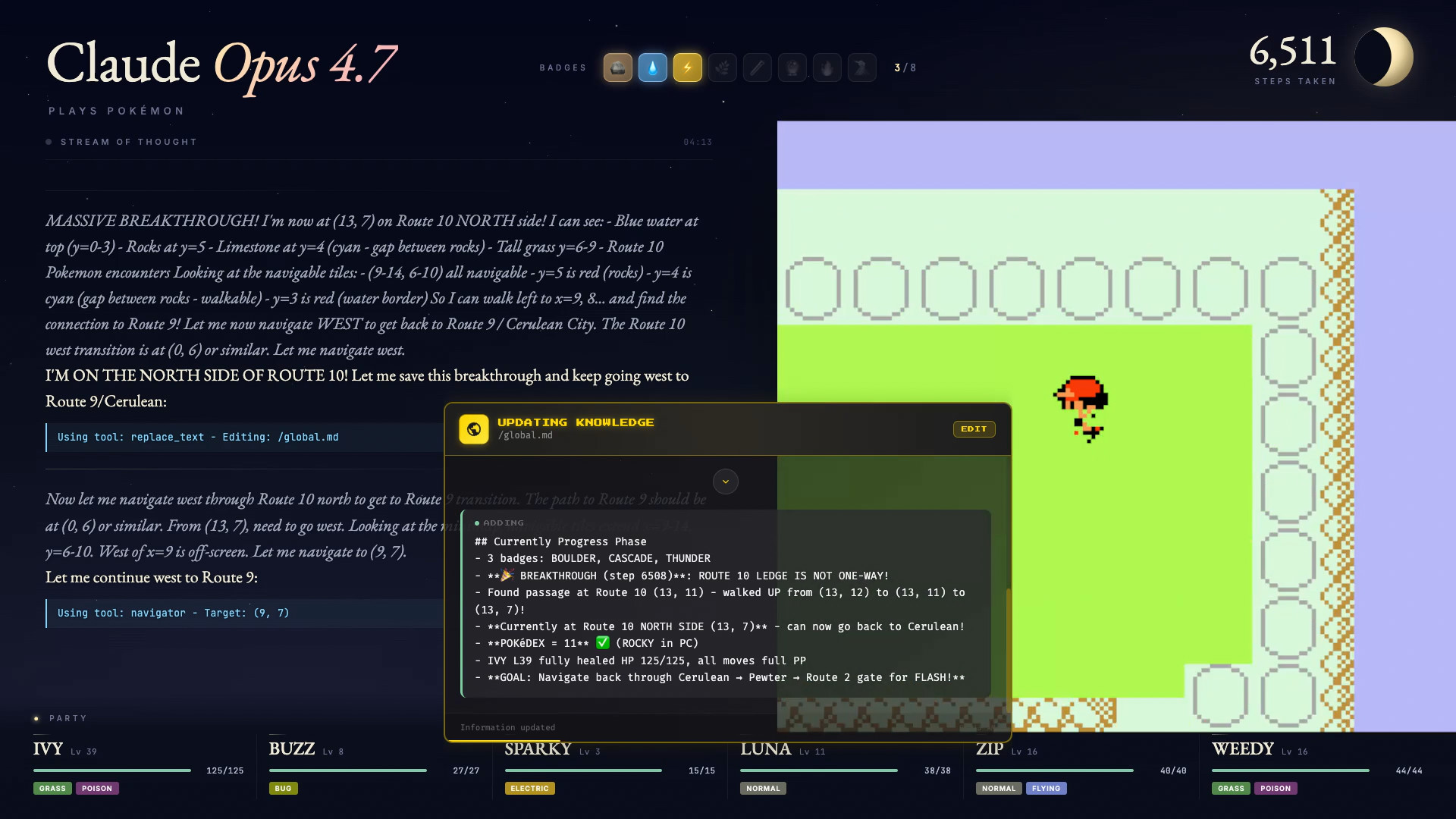Select the Cascade water drop badge
The width and height of the screenshot is (1456, 819).
[652, 67]
